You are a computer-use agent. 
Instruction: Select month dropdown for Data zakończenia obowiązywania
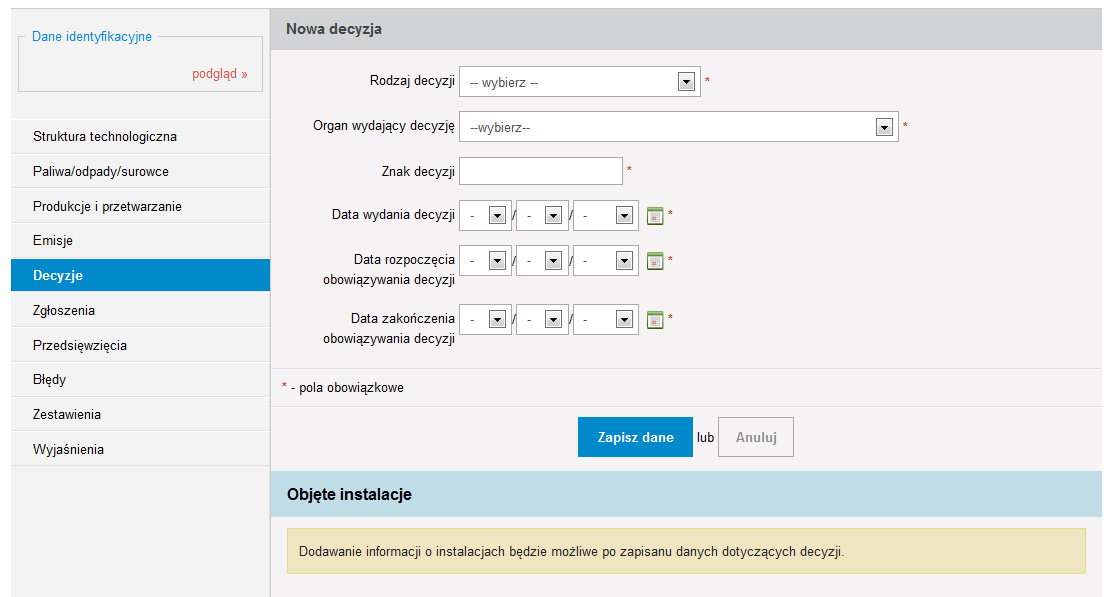[x=542, y=320]
